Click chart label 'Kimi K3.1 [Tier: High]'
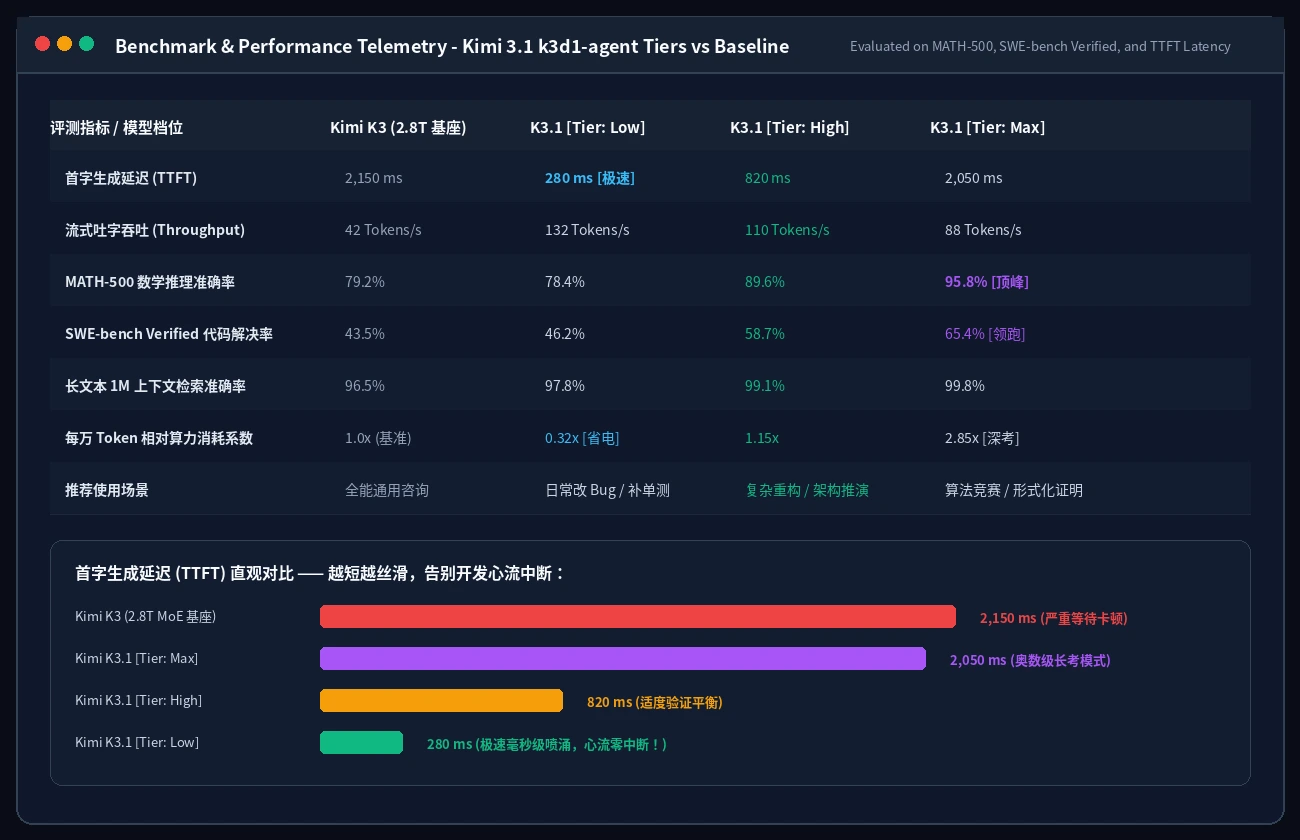The width and height of the screenshot is (1300, 840). click(x=138, y=700)
